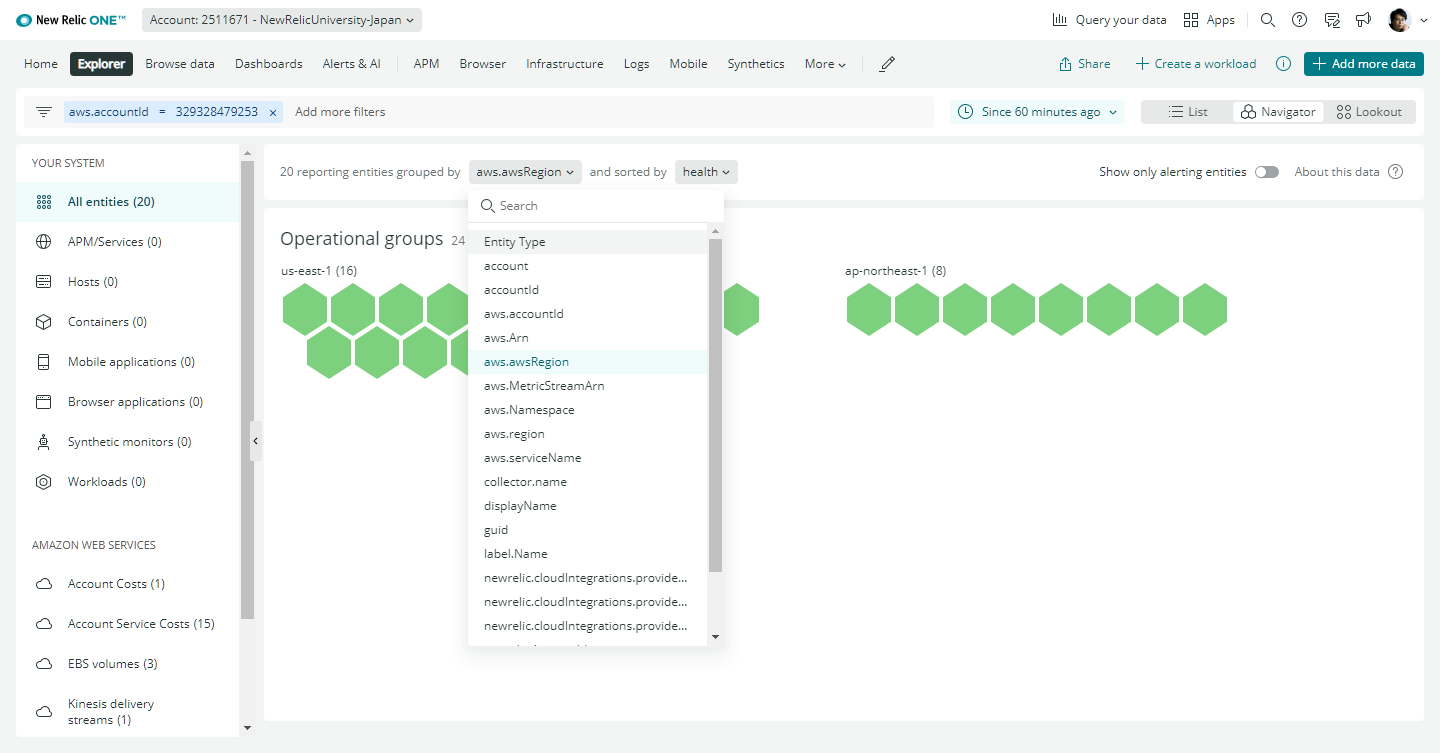Screen dimensions: 1440x753
Task: Click the Mobile applications phone icon
Action: (x=43, y=362)
